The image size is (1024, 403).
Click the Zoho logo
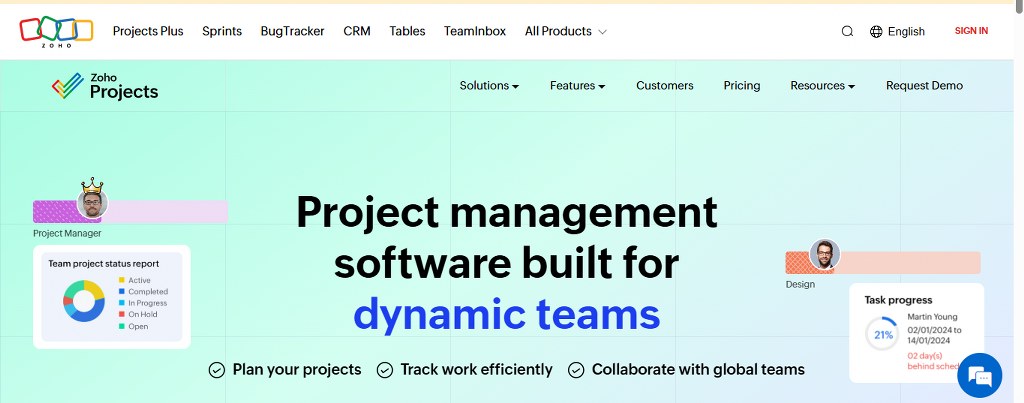tap(56, 31)
